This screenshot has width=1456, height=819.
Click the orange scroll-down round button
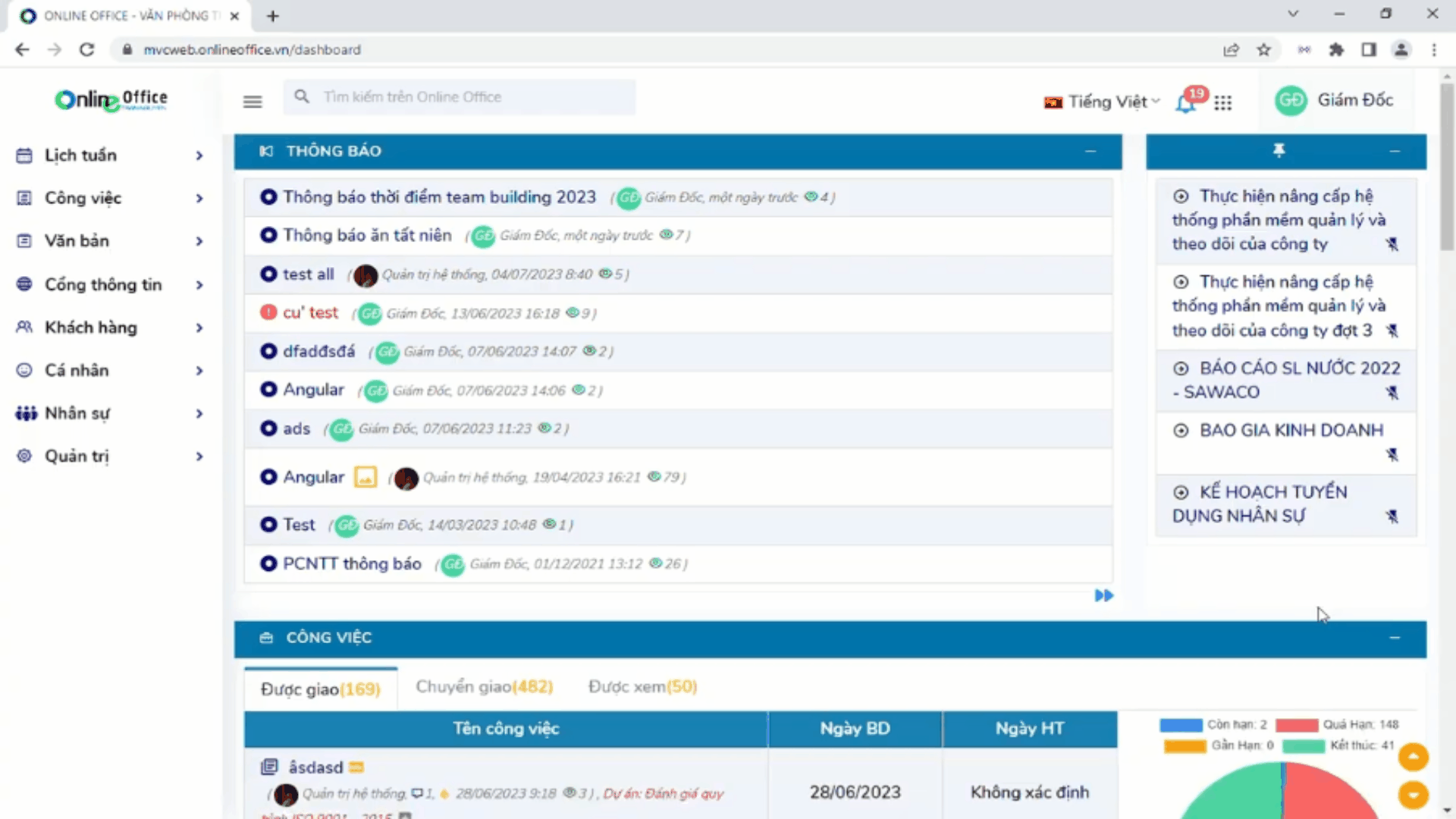coord(1413,795)
